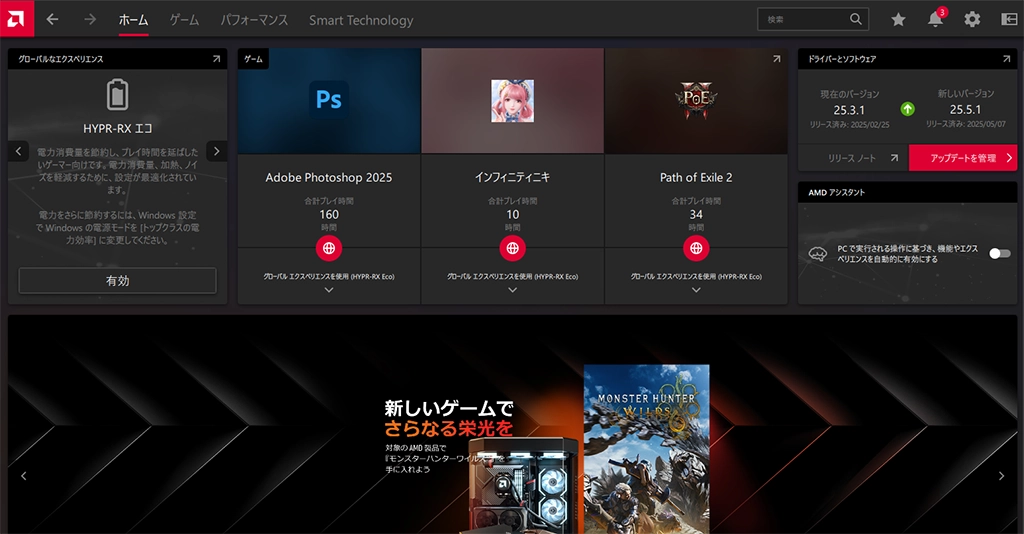Click globe icon under インフィニティニキ

(513, 248)
